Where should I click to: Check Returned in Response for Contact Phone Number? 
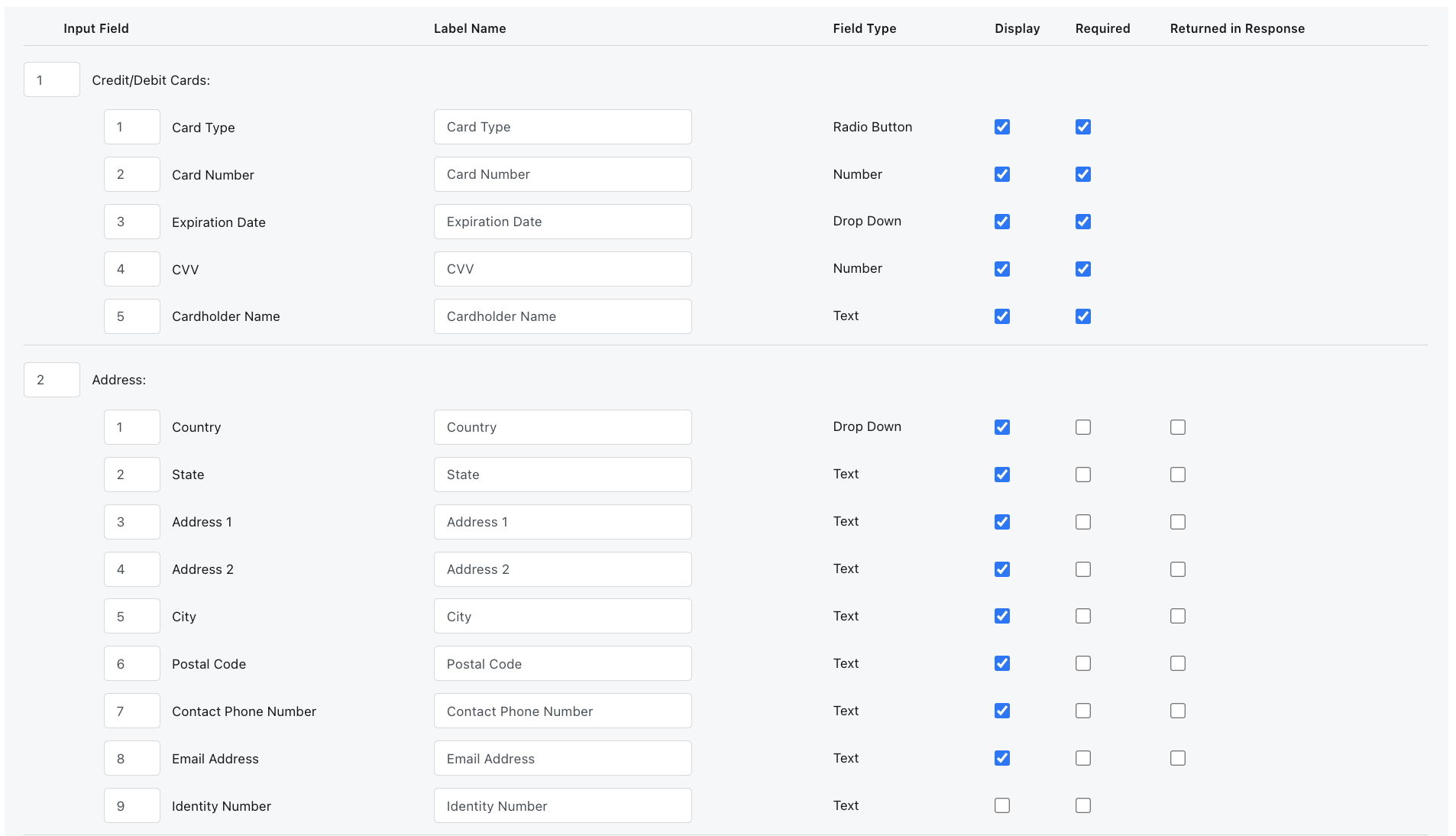[x=1178, y=711]
